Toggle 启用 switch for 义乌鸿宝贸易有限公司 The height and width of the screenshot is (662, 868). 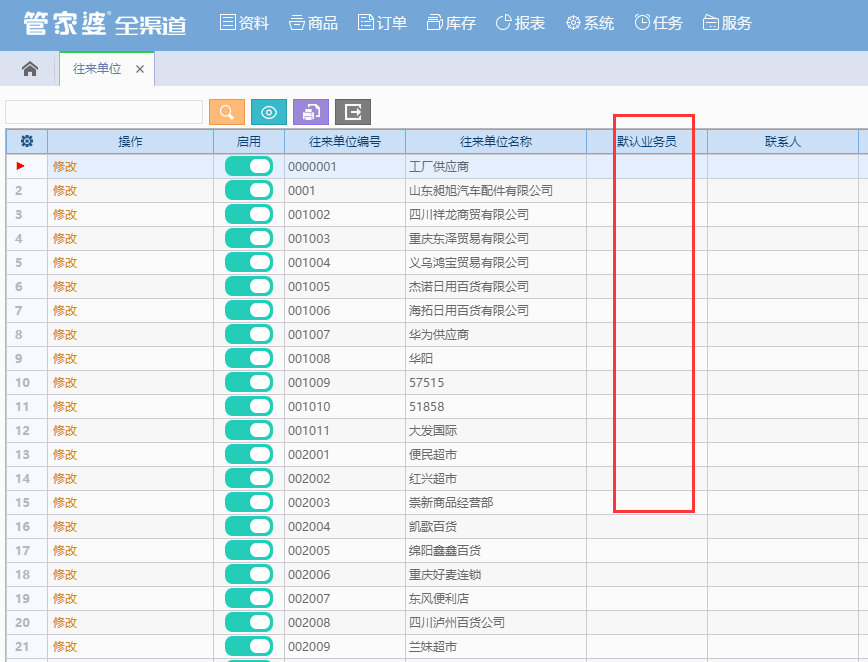pyautogui.click(x=249, y=262)
